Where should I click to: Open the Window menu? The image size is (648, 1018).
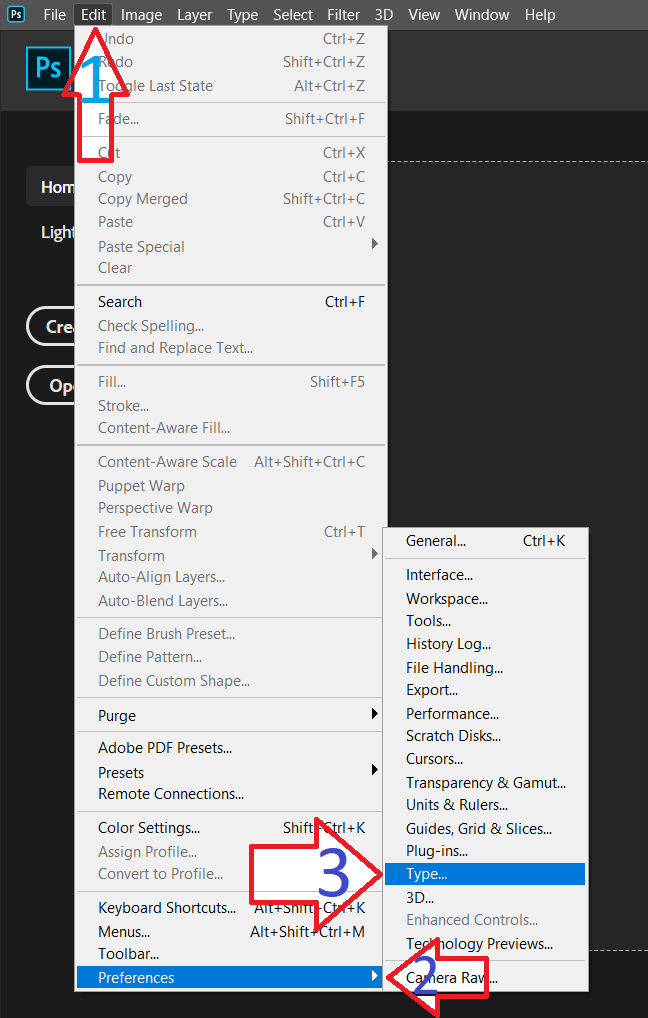tap(482, 14)
